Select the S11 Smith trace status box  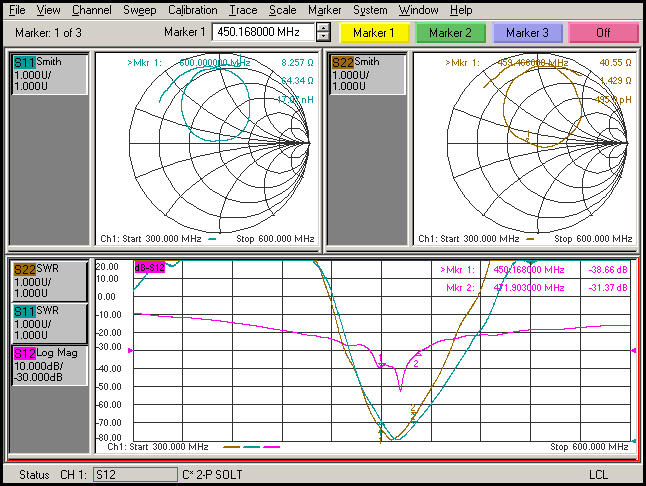[49, 75]
